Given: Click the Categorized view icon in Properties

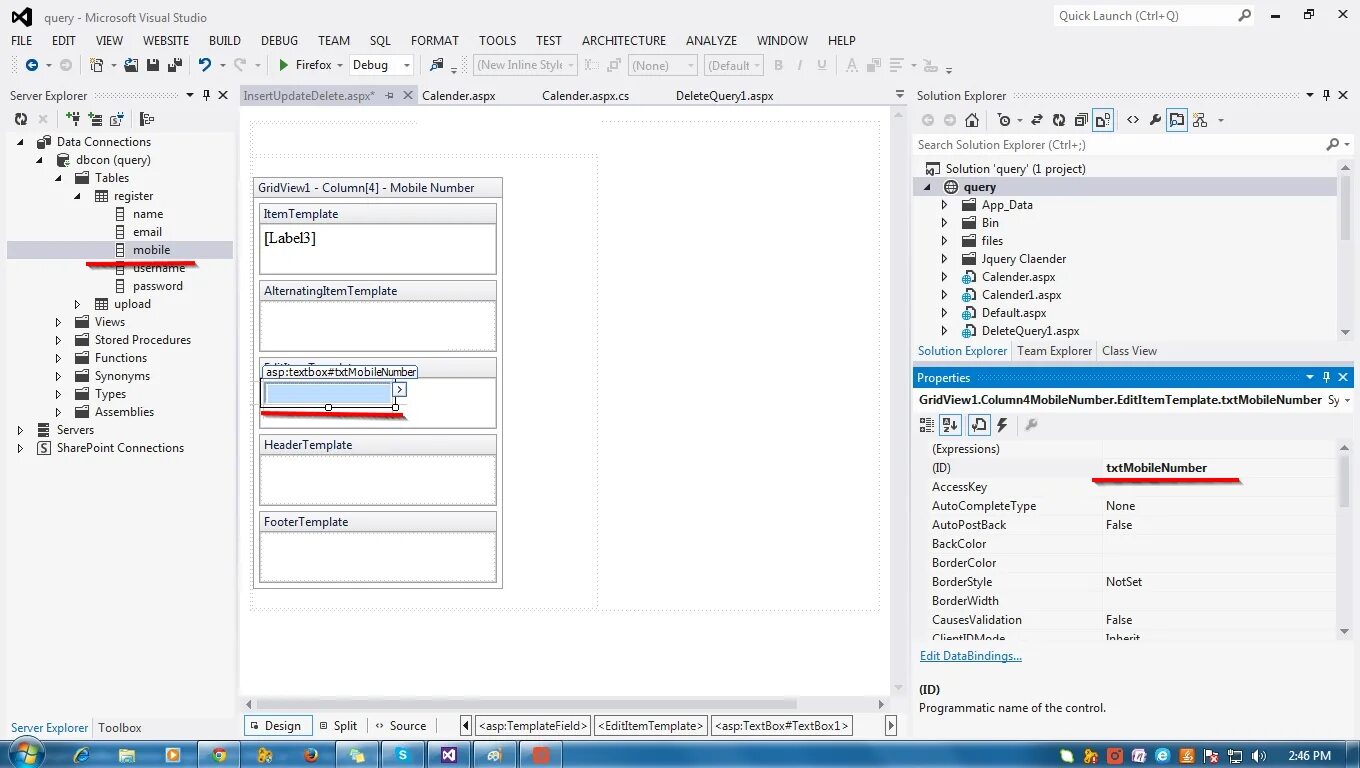Looking at the screenshot, I should (927, 425).
